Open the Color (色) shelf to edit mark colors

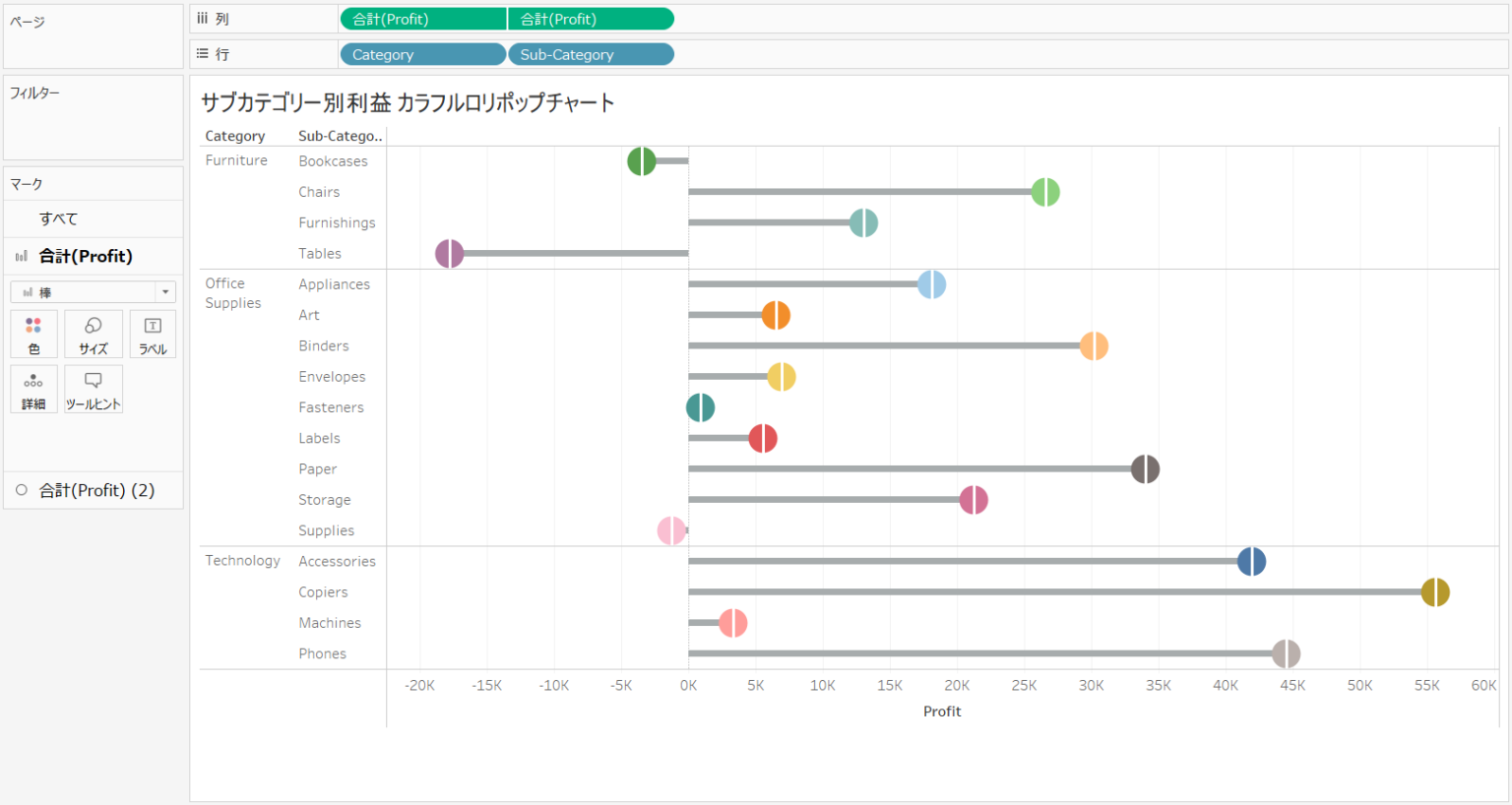pos(33,334)
